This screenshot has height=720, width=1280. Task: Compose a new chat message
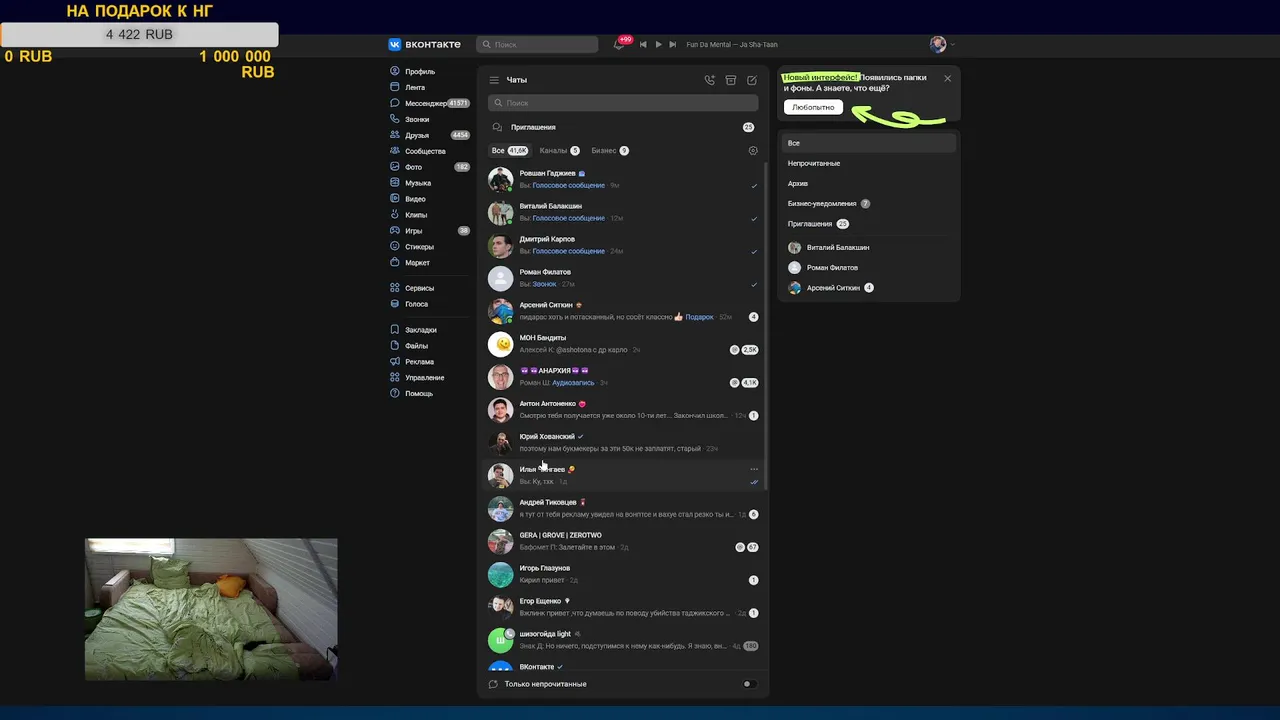752,80
